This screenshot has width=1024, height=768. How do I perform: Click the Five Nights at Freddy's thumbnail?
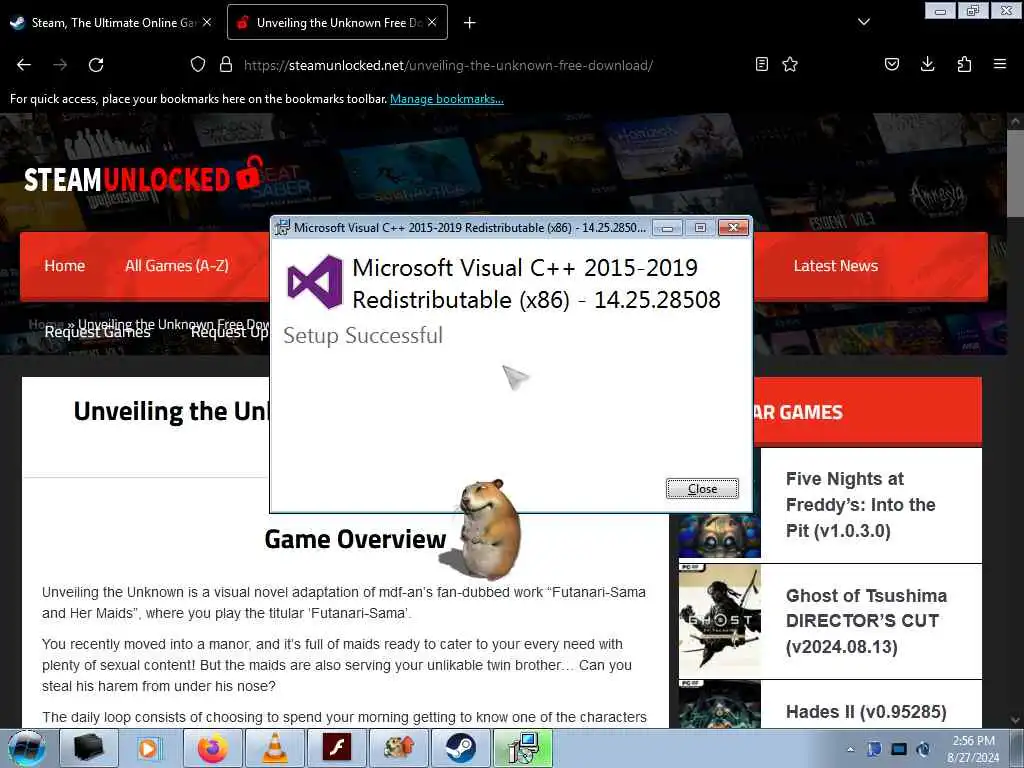pyautogui.click(x=720, y=536)
